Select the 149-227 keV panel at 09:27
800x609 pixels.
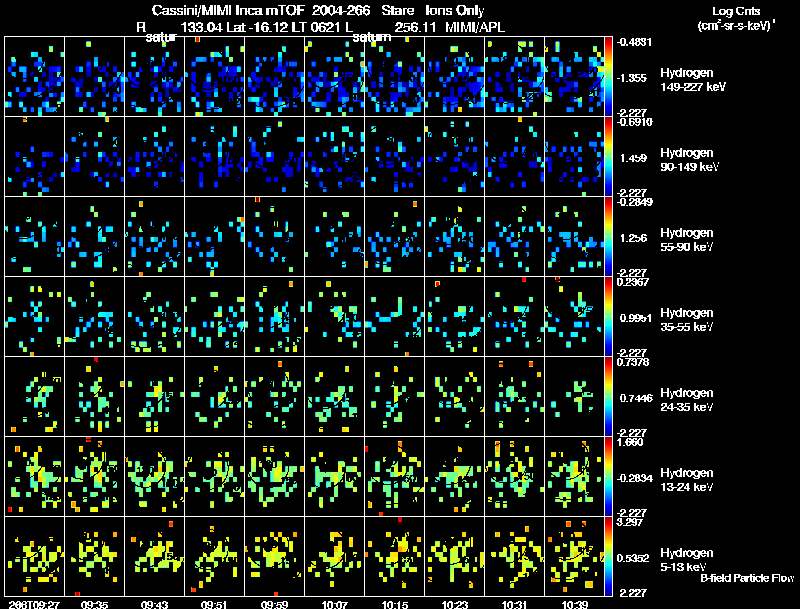35,77
